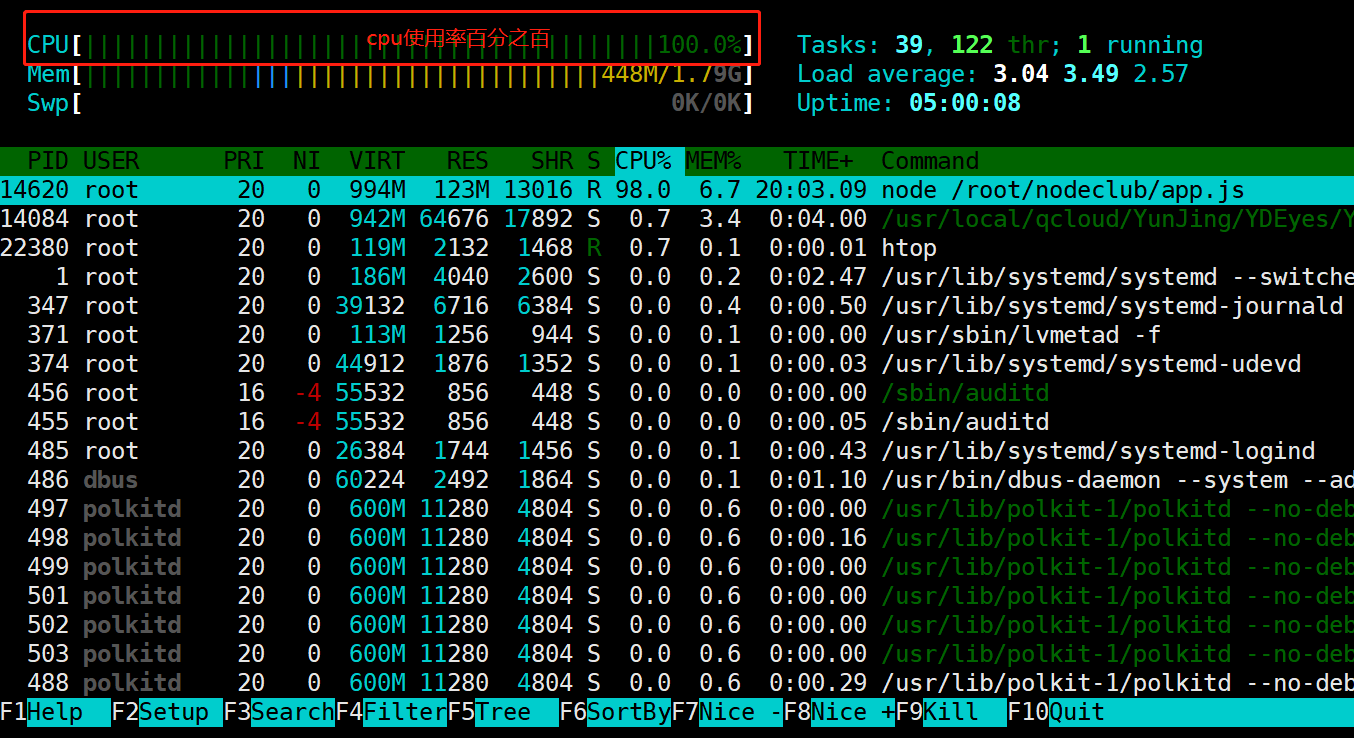The height and width of the screenshot is (738, 1354).
Task: Select the lvmetad -f process row
Action: 677,335
